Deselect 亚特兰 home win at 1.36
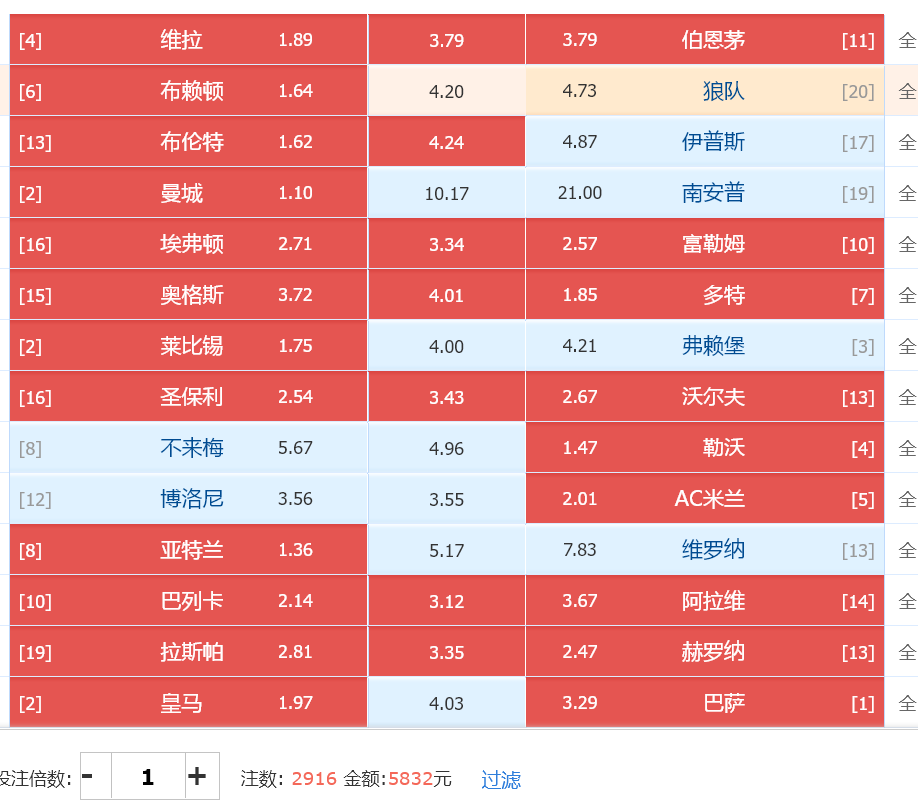 [x=189, y=550]
